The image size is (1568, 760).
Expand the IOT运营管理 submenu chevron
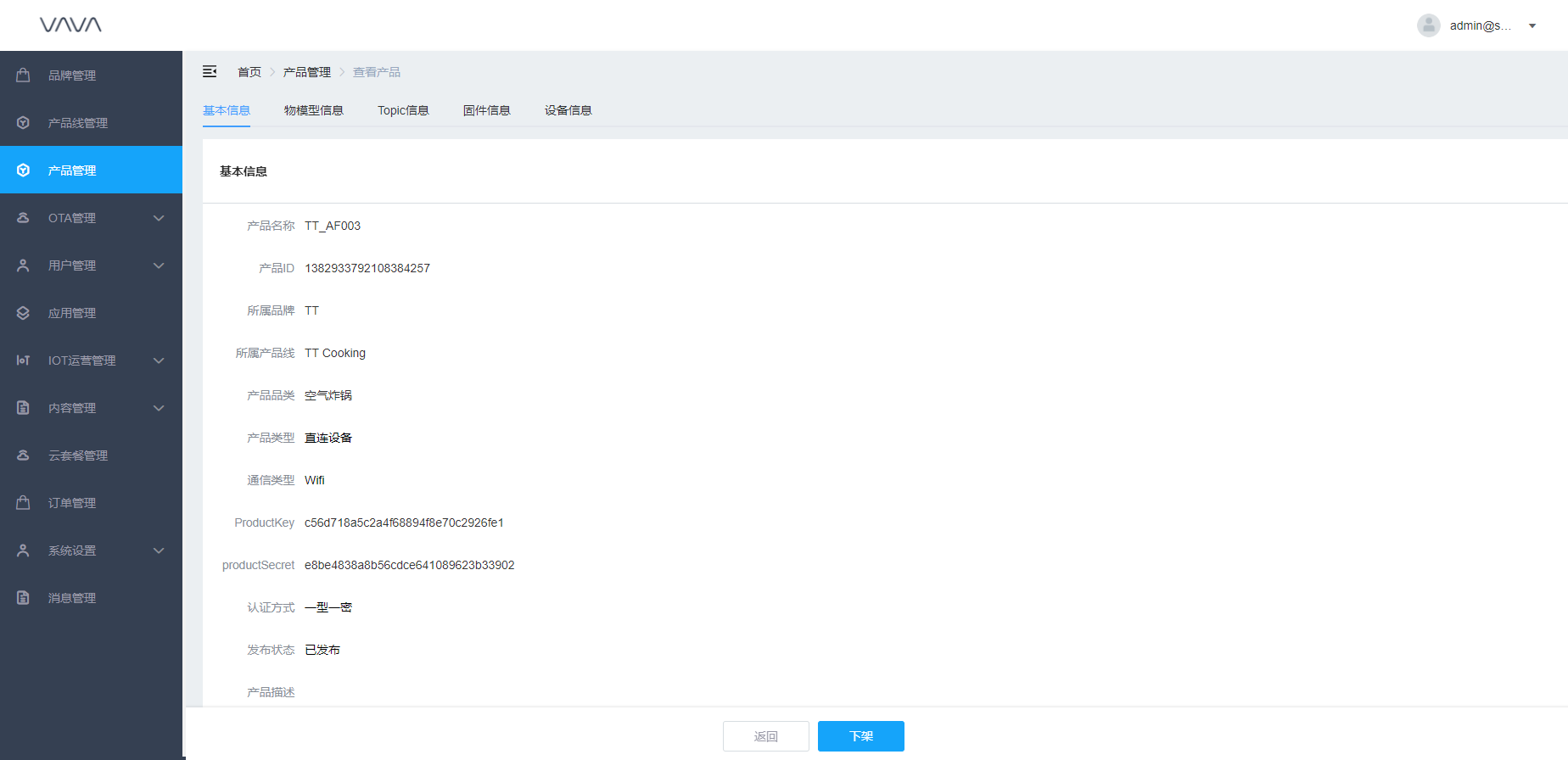159,360
